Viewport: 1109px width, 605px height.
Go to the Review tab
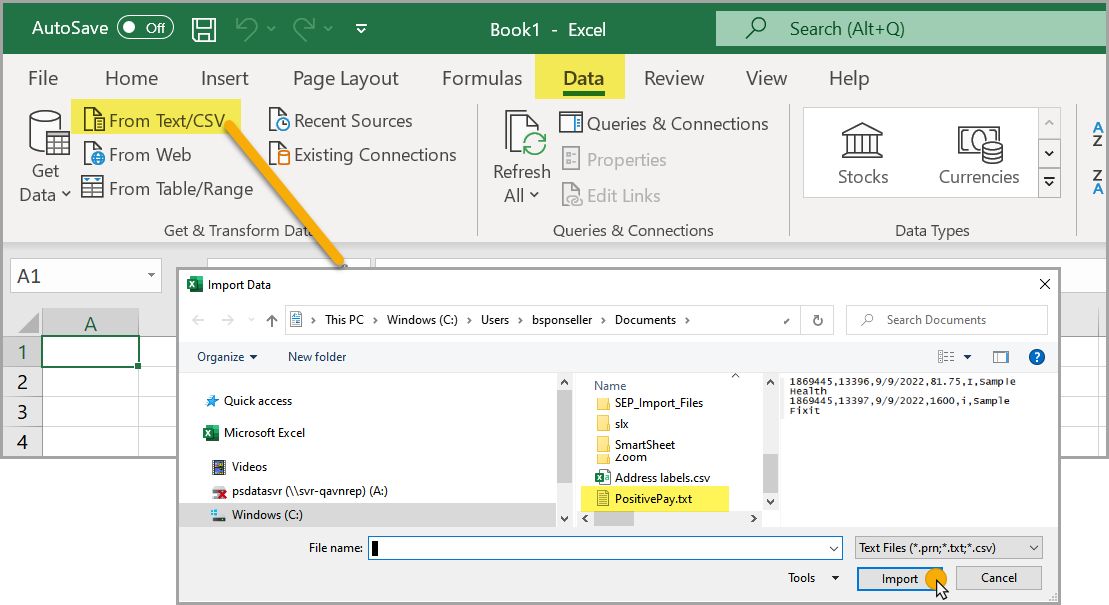click(673, 78)
